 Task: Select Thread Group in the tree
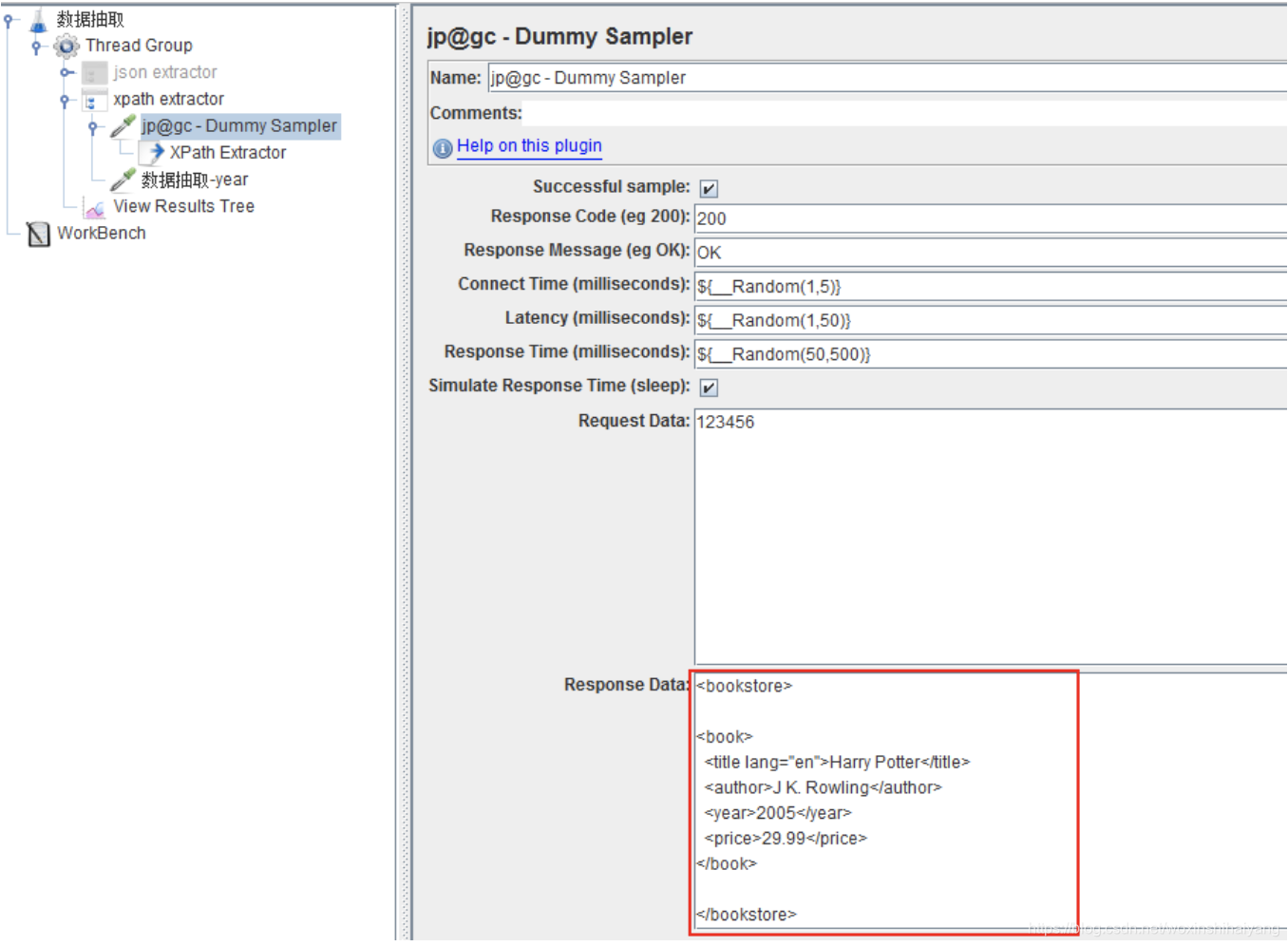[139, 46]
